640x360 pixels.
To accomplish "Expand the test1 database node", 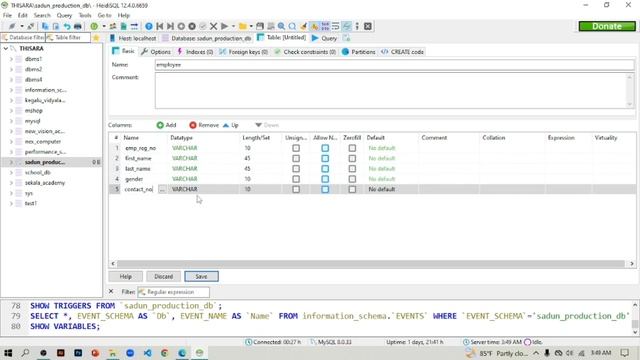I will pos(11,203).
